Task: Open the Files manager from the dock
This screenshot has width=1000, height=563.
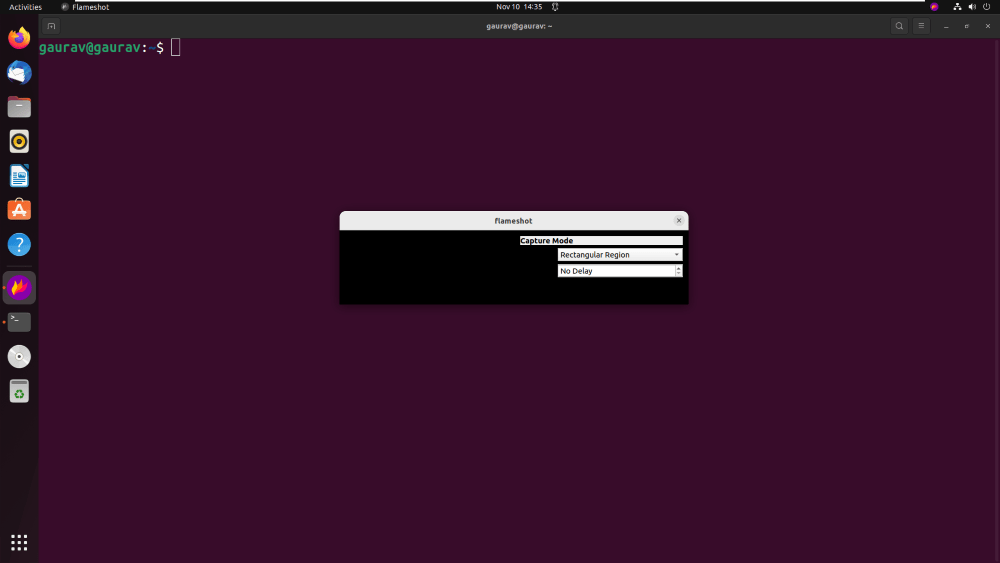Action: pyautogui.click(x=19, y=107)
